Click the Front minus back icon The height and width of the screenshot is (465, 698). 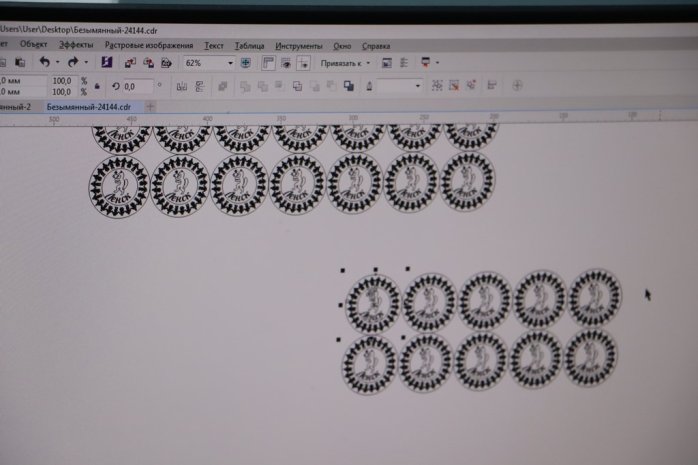[x=315, y=86]
